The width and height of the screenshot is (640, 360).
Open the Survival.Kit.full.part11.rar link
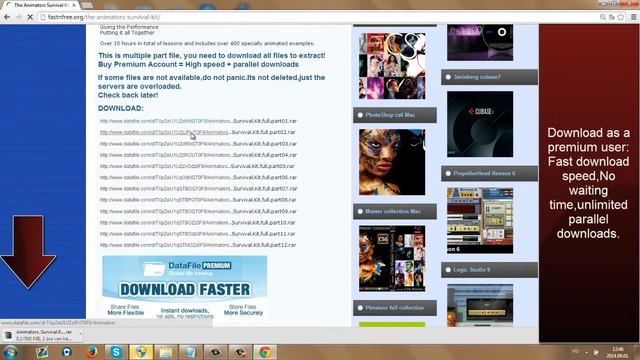(x=197, y=234)
